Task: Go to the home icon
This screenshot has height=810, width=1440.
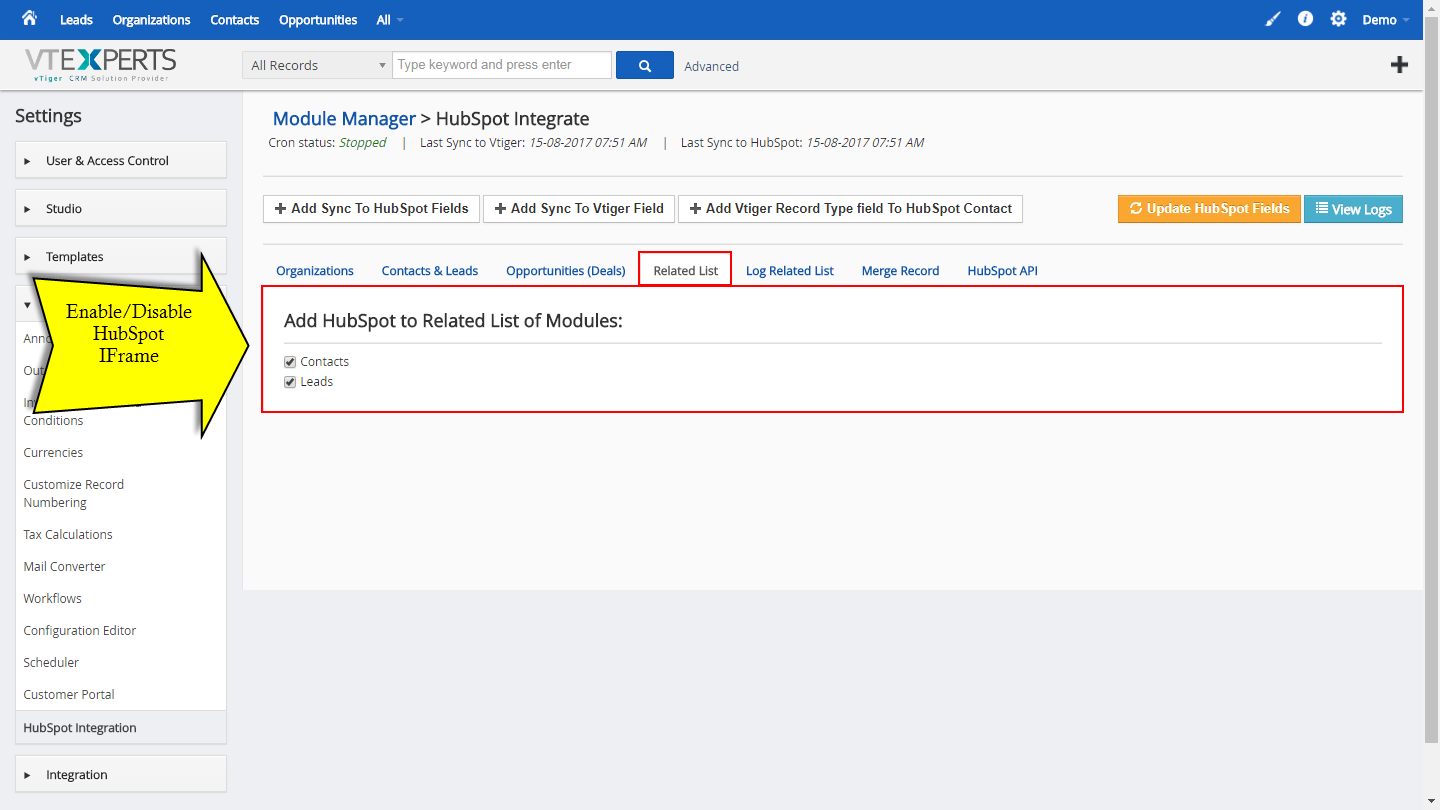Action: coord(29,18)
